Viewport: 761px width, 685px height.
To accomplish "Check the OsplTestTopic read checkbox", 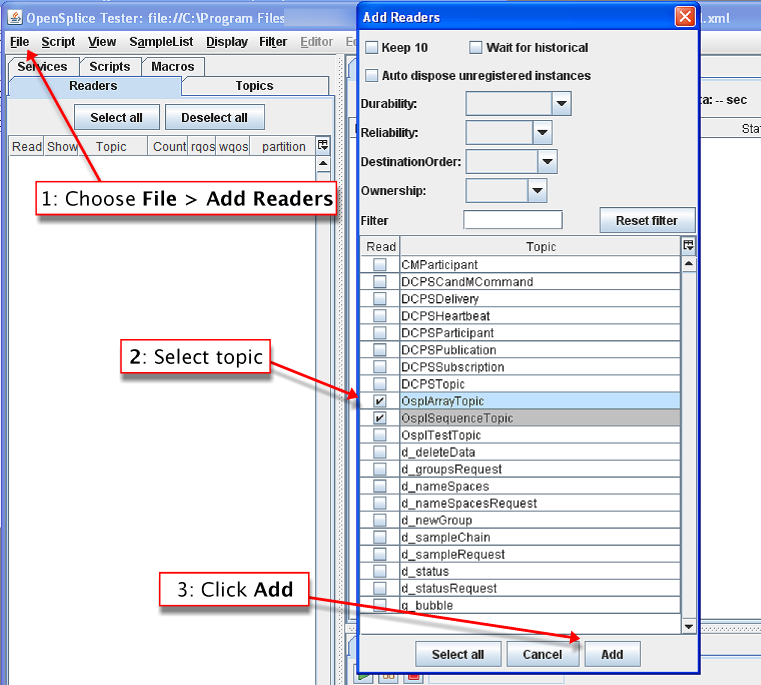I will (x=380, y=435).
